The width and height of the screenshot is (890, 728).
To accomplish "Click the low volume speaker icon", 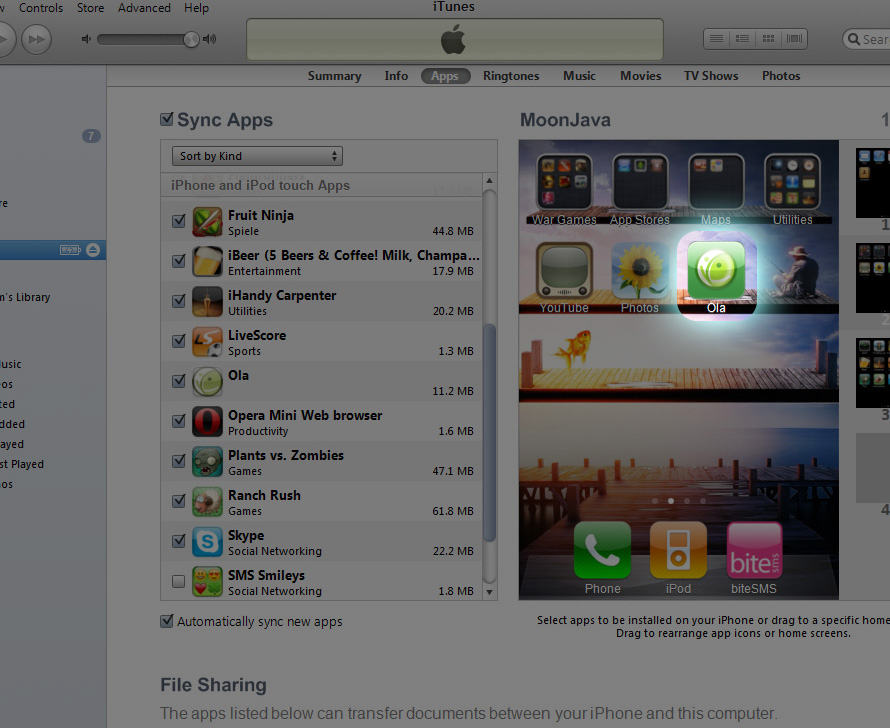I will click(x=86, y=39).
